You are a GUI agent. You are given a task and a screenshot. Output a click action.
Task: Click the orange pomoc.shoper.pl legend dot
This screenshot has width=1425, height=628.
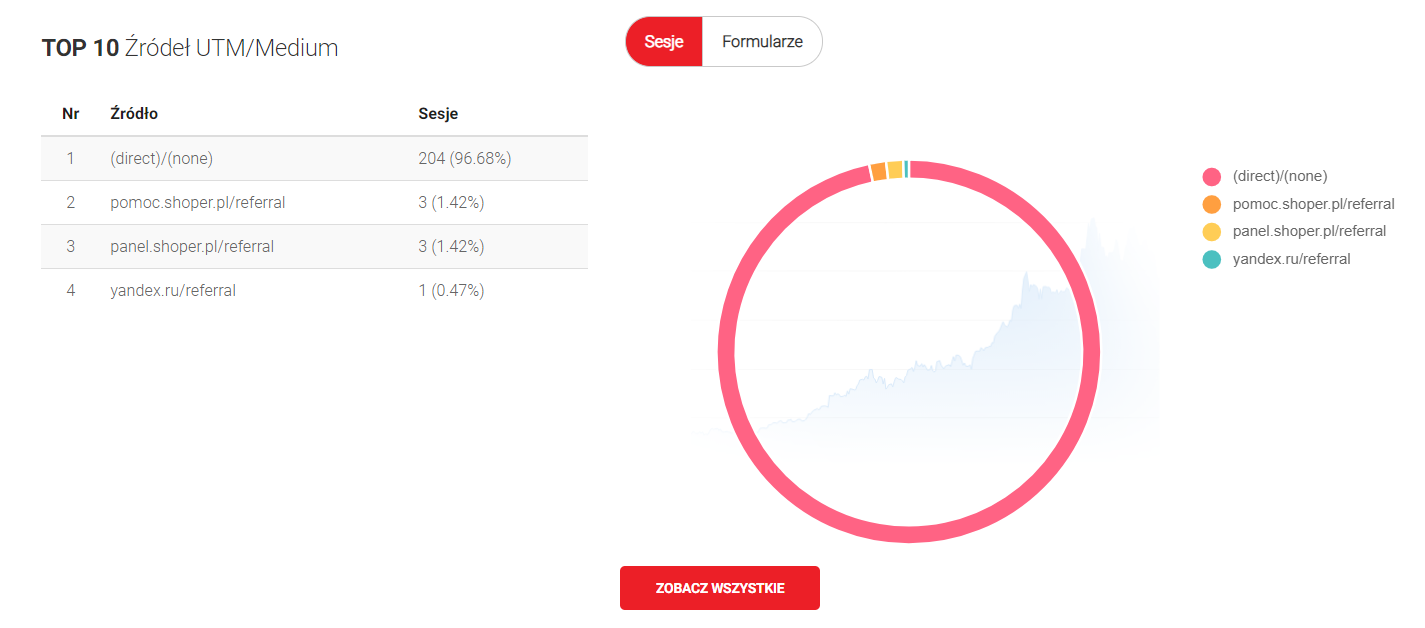click(x=1212, y=204)
